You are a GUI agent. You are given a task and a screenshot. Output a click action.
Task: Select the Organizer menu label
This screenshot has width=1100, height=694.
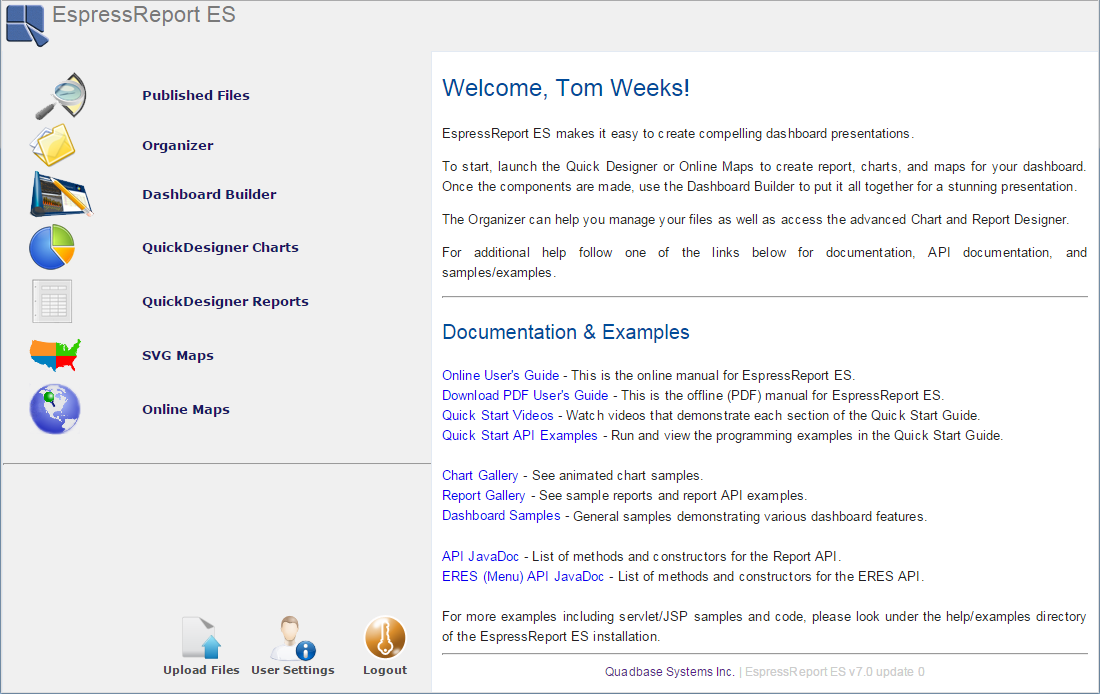pyautogui.click(x=177, y=145)
